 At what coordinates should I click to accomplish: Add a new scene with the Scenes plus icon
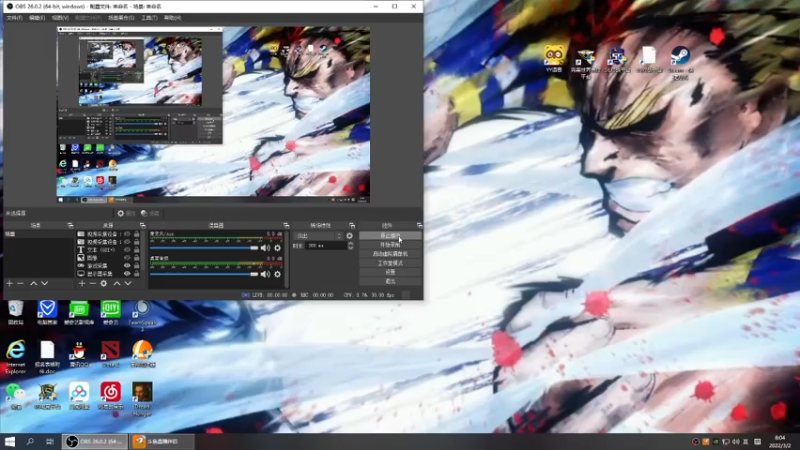click(x=9, y=283)
